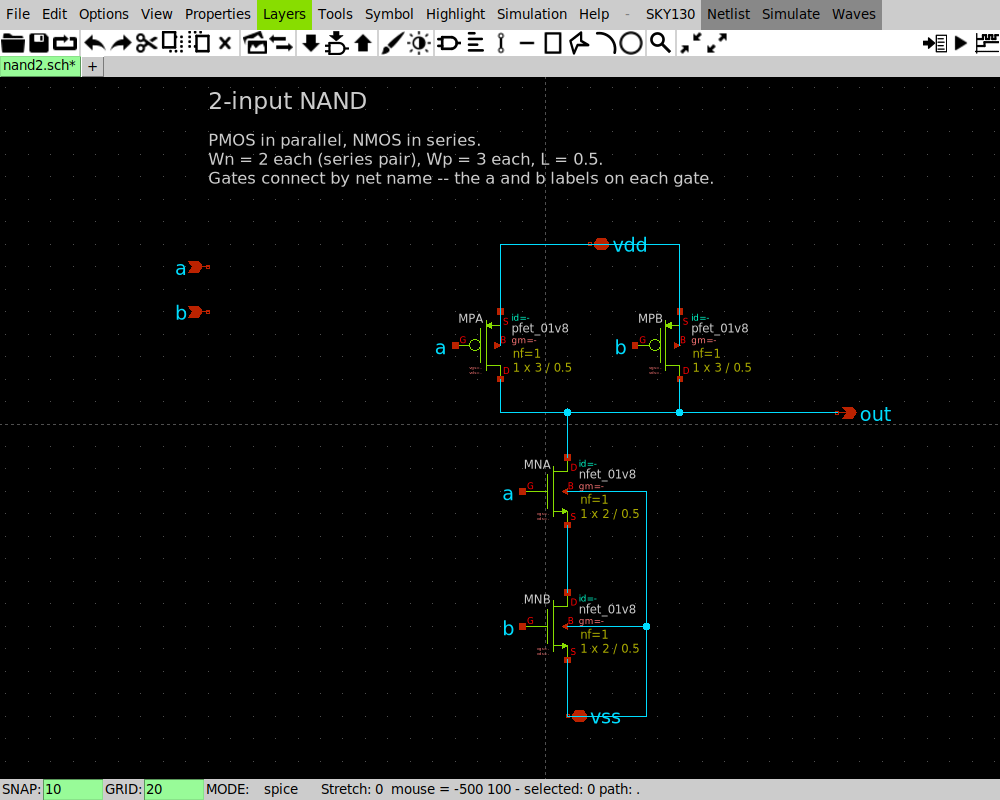This screenshot has width=1000, height=800.
Task: Open the Tools menu
Action: coord(335,14)
